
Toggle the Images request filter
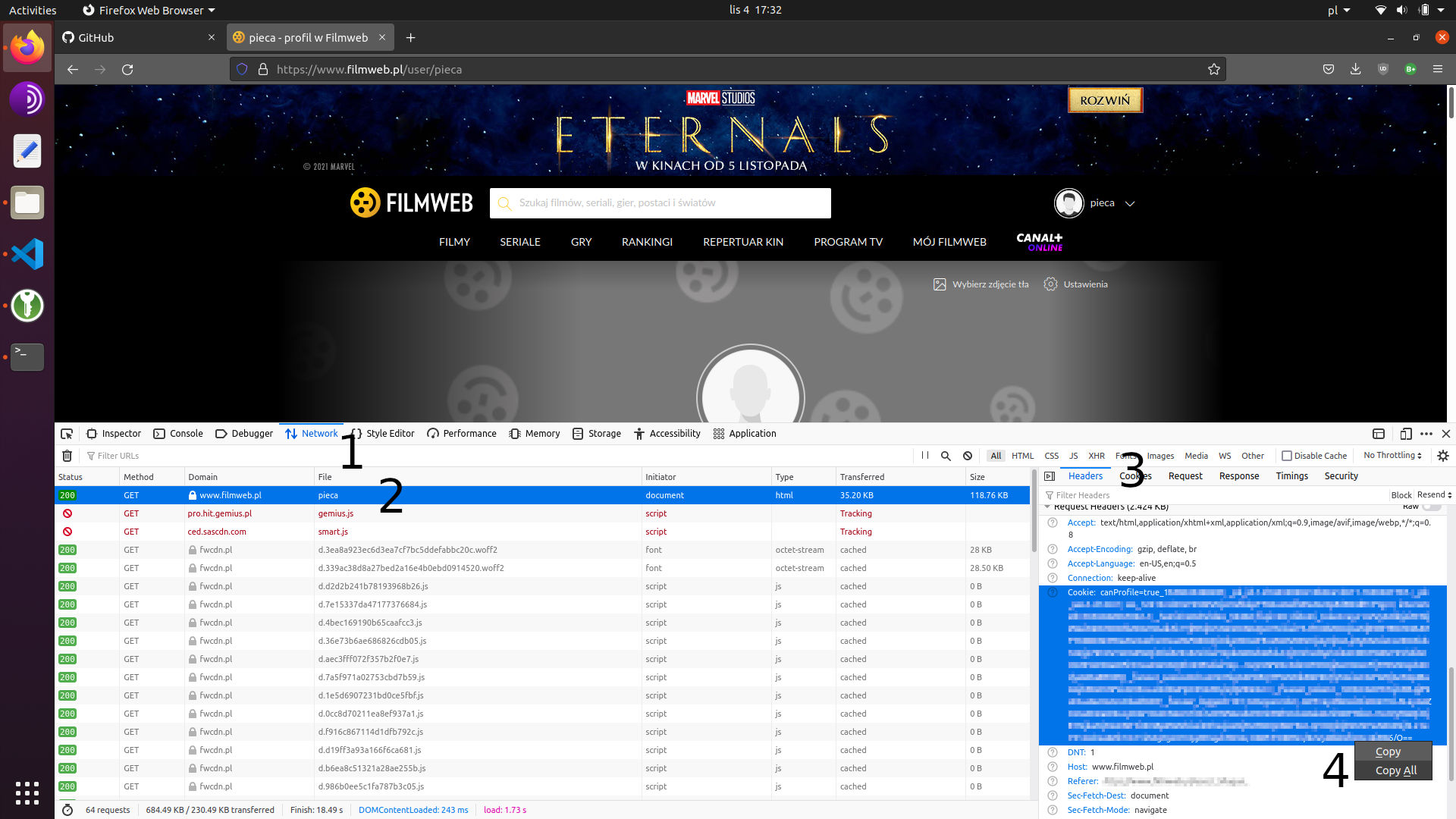coord(1160,456)
